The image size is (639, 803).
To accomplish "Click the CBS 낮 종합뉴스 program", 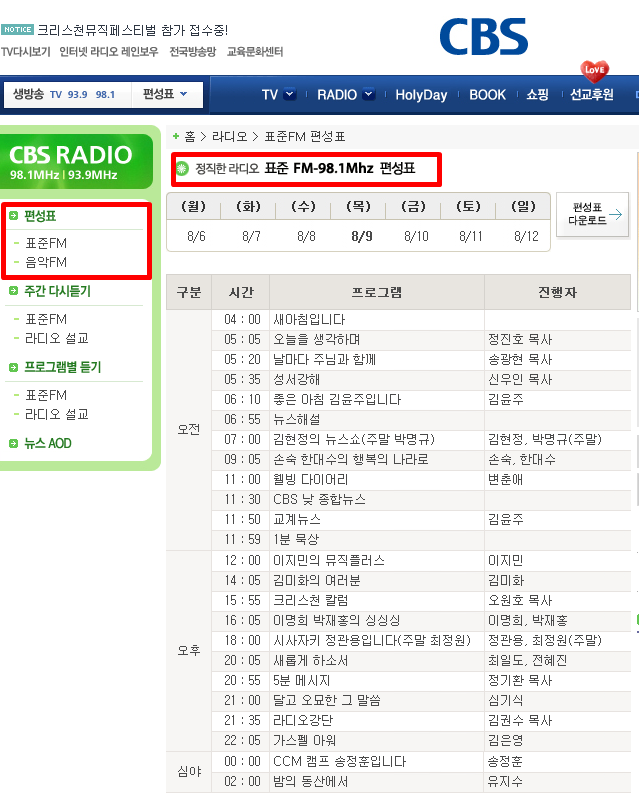I will (x=319, y=499).
